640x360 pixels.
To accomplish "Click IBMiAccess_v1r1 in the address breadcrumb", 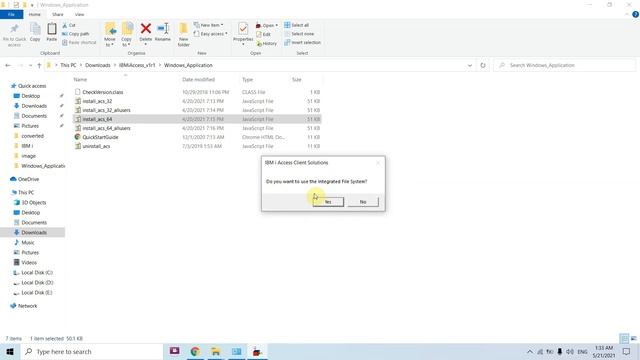I will tap(137, 65).
